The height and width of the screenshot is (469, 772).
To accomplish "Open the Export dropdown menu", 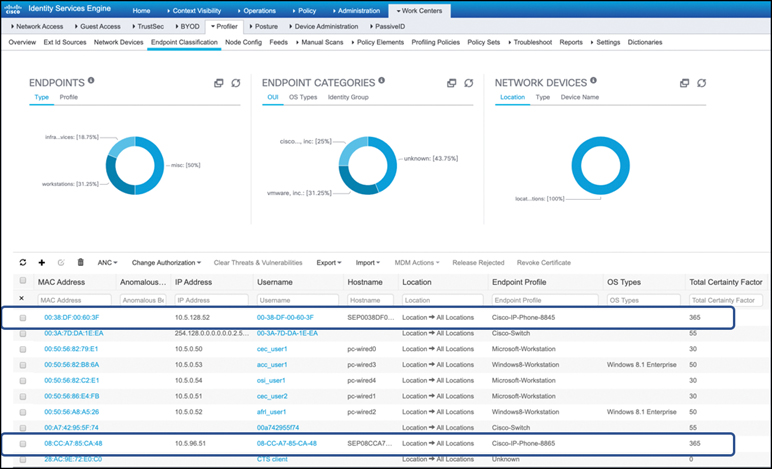I will [329, 262].
